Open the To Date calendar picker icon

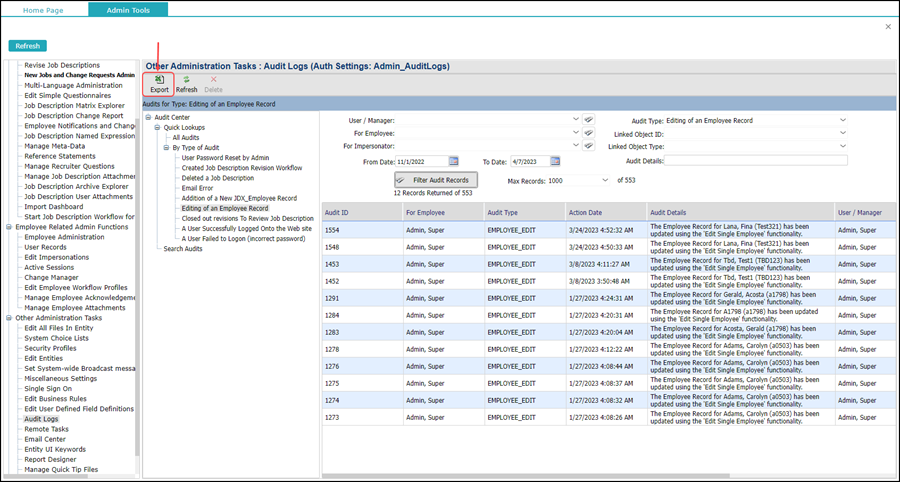[x=555, y=161]
